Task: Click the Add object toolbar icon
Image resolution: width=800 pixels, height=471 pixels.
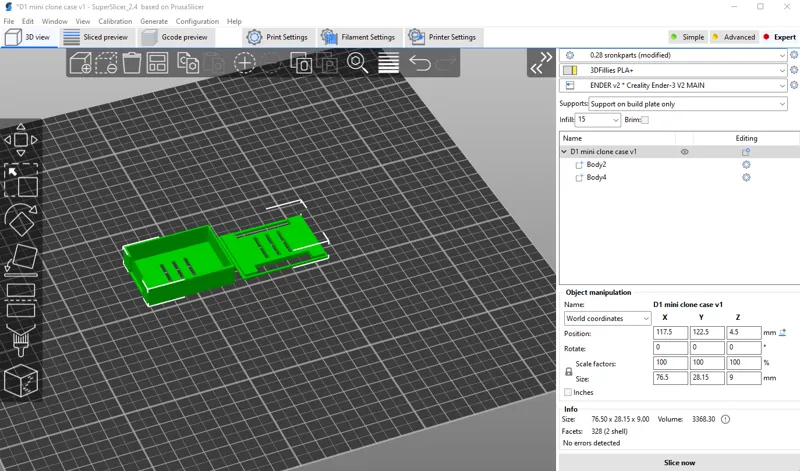Action: pyautogui.click(x=80, y=63)
